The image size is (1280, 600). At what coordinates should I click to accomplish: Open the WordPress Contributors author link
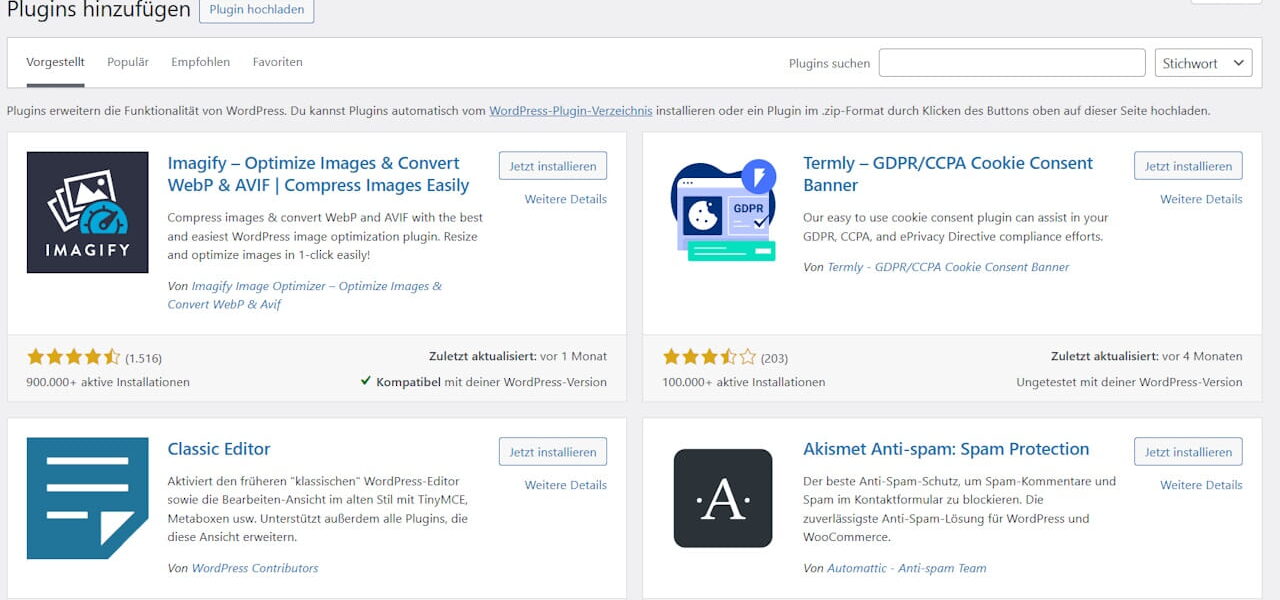coord(255,568)
